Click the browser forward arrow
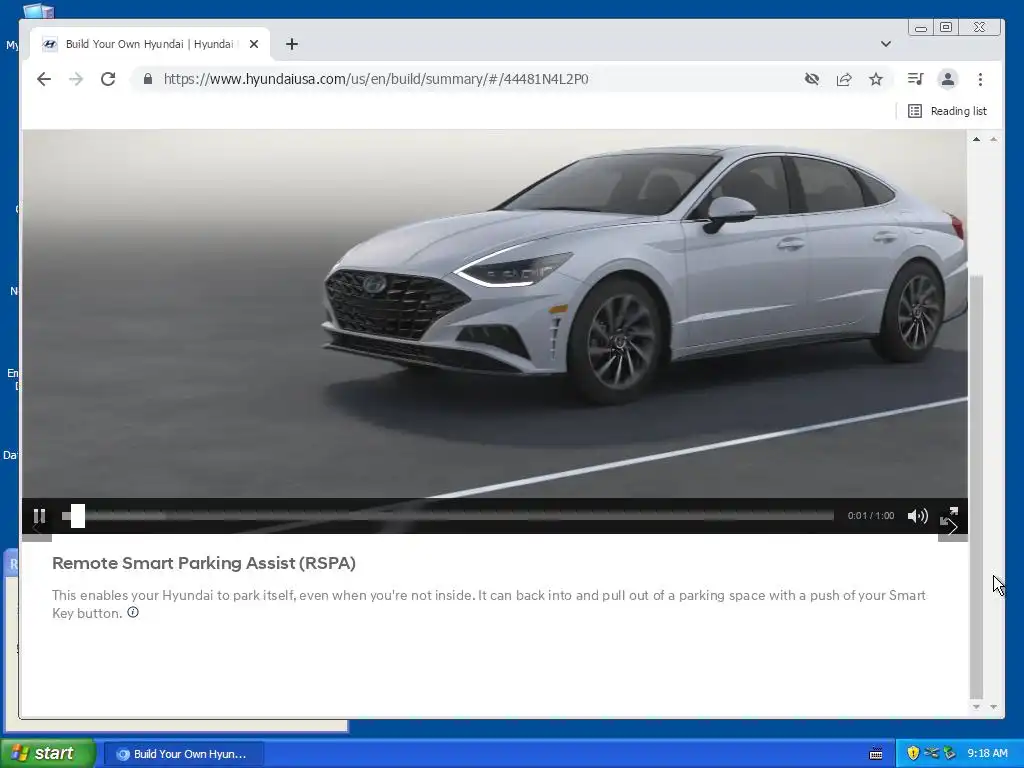 click(76, 79)
